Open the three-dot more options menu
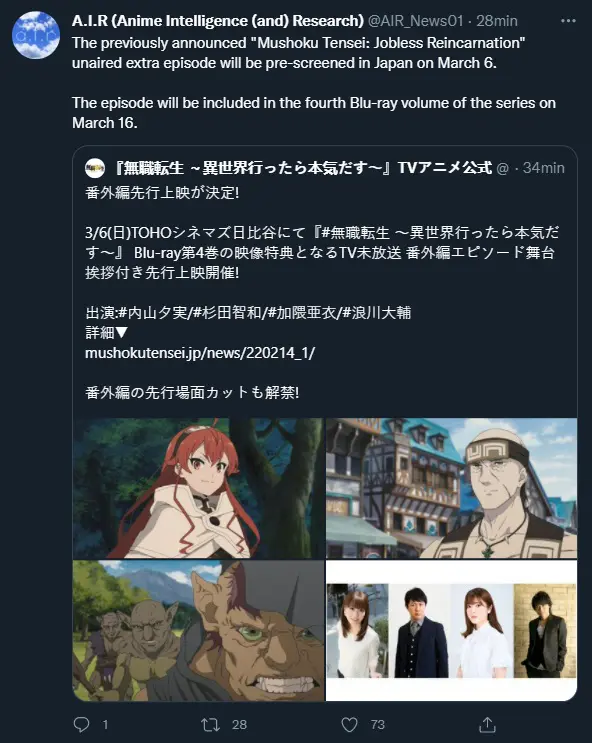The height and width of the screenshot is (743, 592). click(x=568, y=21)
